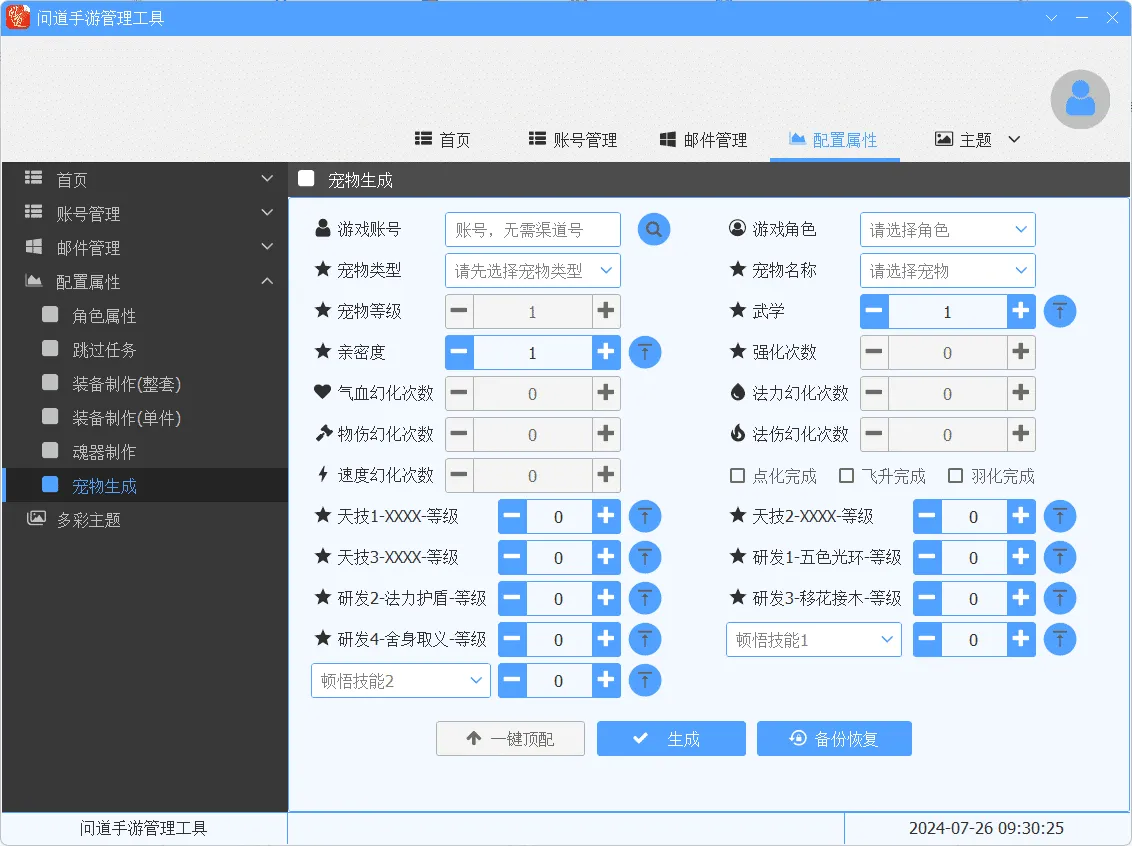Open the 请选择角色 dropdown
1132x846 pixels.
(947, 230)
